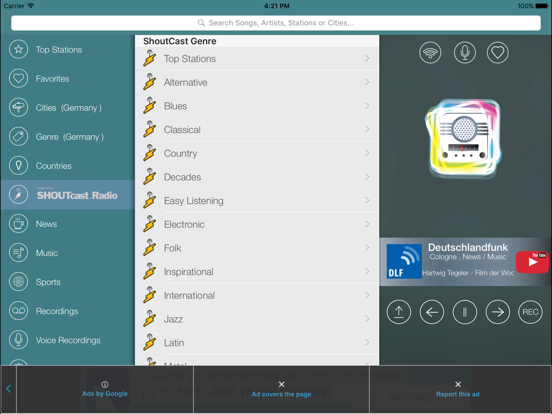This screenshot has width=552, height=414.
Task: Choose Inspirational from the genre list
Action: pyautogui.click(x=257, y=271)
